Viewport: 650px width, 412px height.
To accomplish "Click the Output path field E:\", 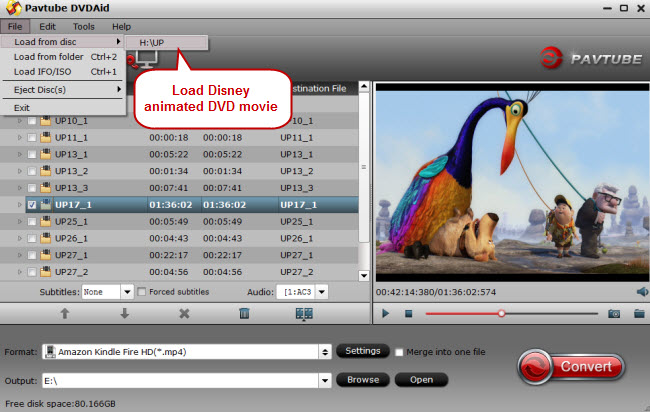I will [180, 380].
